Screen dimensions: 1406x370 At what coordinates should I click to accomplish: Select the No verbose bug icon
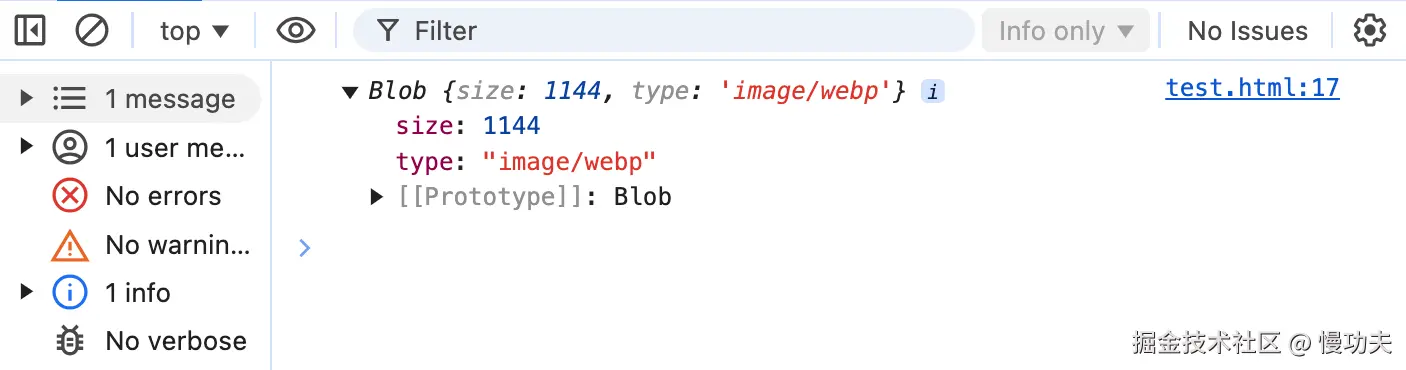(x=69, y=341)
